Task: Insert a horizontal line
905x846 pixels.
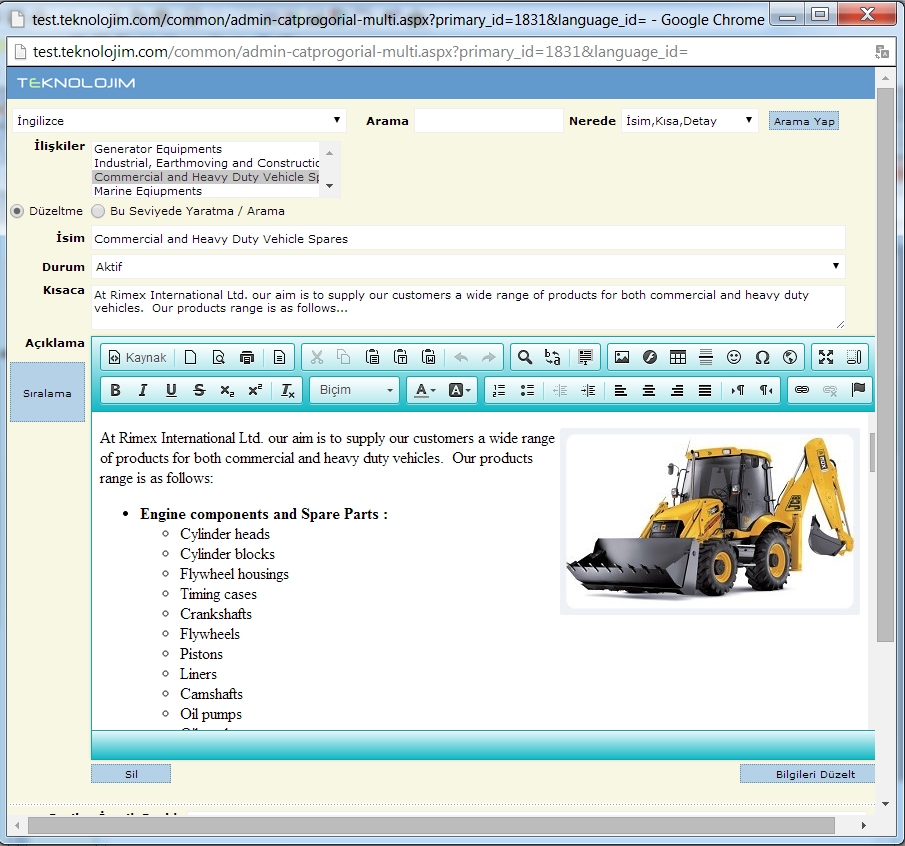Action: [x=706, y=357]
